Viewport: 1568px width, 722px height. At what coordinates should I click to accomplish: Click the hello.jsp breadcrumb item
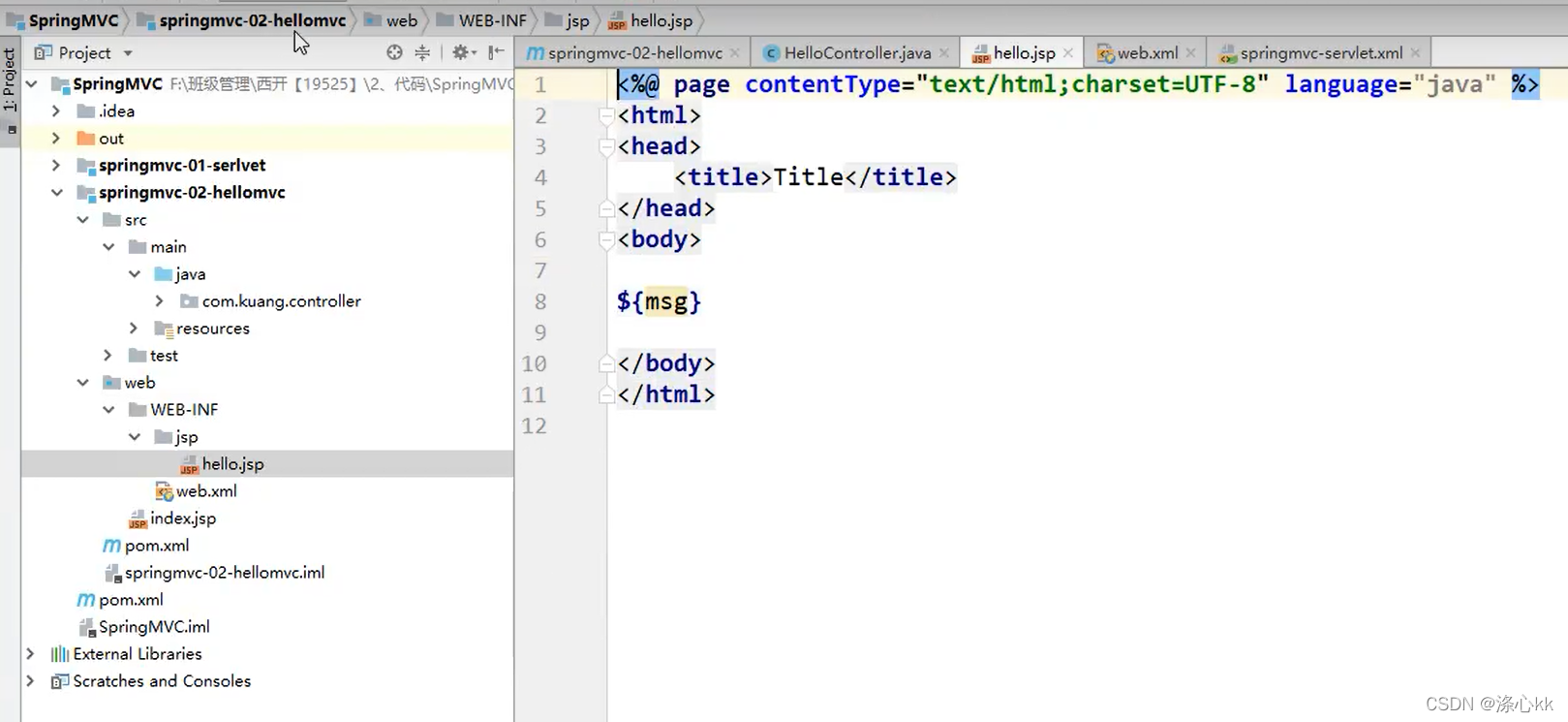point(651,20)
